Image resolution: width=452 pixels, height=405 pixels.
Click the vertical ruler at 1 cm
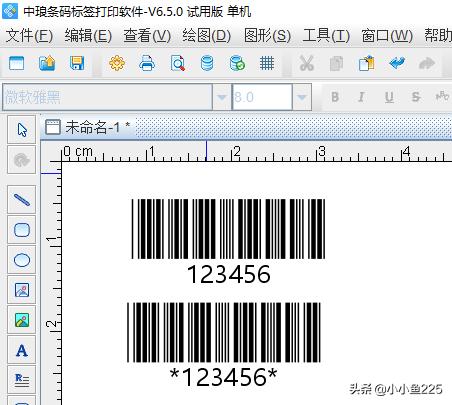click(51, 239)
